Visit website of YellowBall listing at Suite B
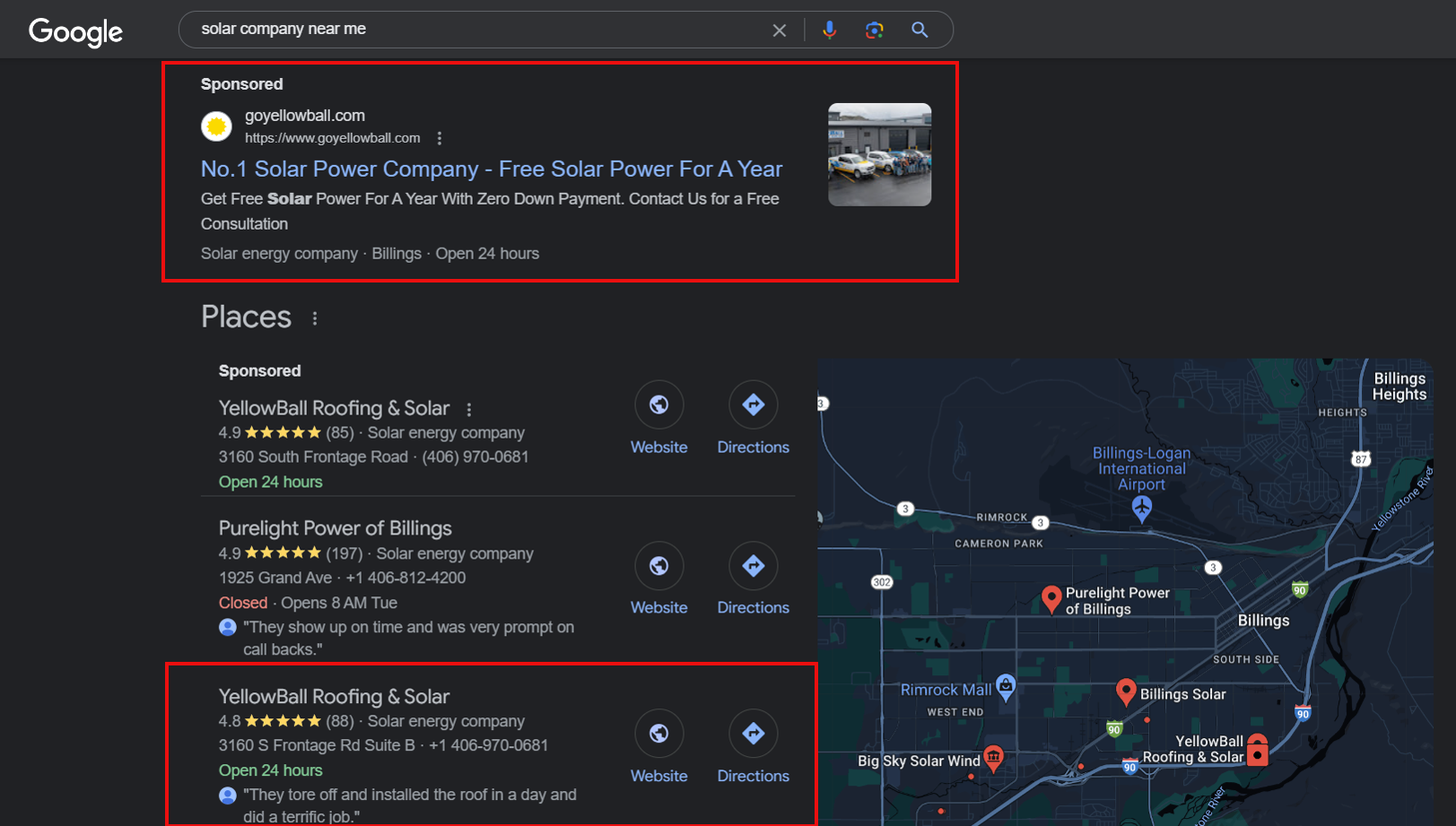The image size is (1456, 826). point(659,747)
